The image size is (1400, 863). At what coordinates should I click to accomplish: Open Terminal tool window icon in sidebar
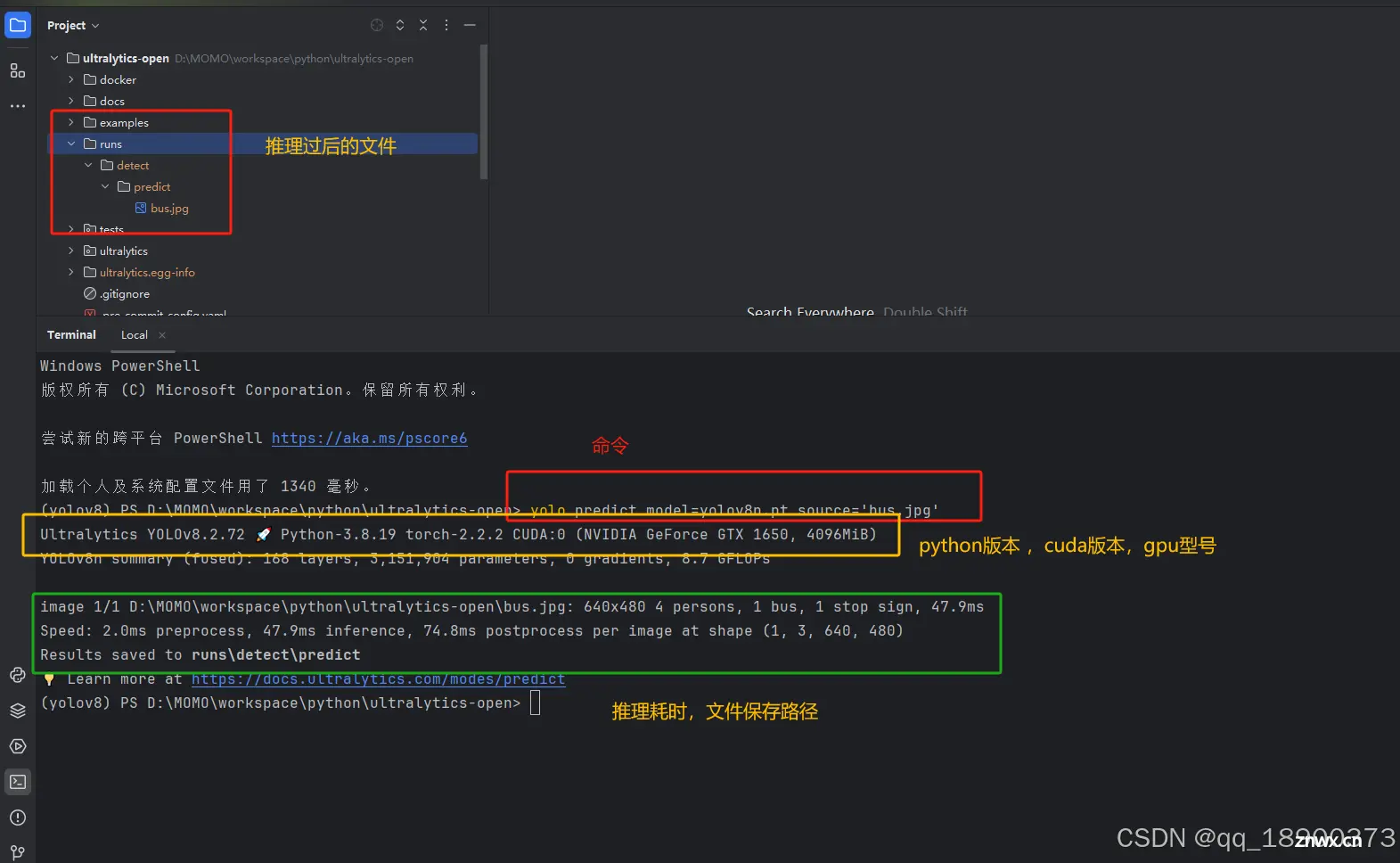(18, 782)
